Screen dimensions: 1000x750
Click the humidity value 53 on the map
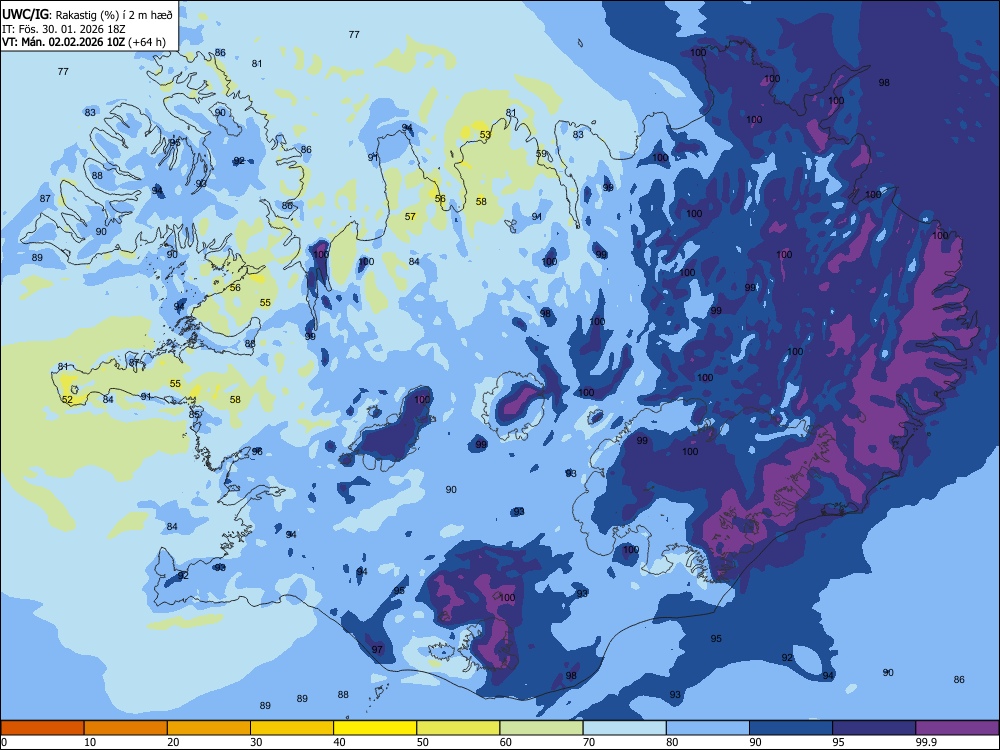[485, 135]
